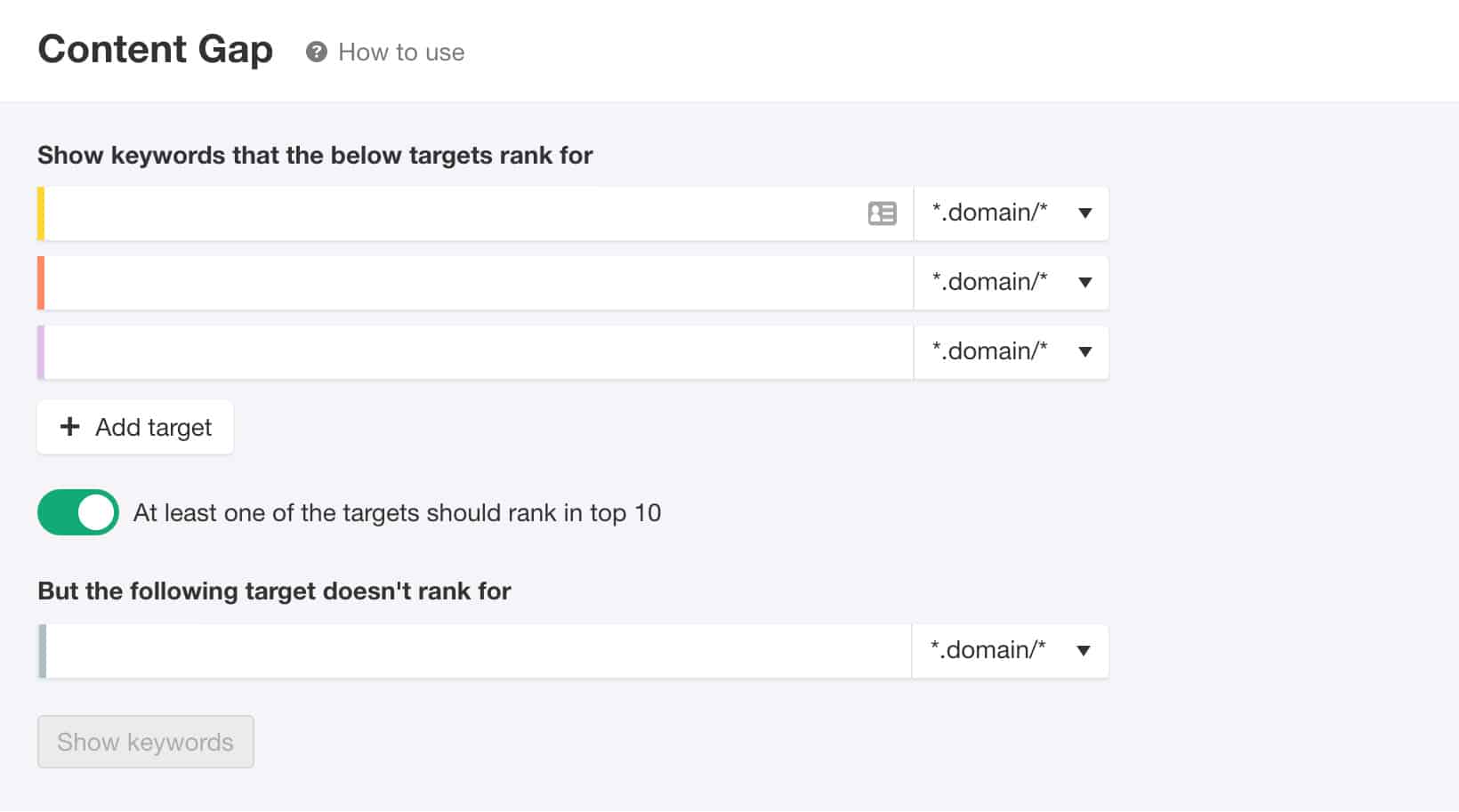Expand the bottom target's *.domain/* mode dropdown
1459x812 pixels.
click(1010, 651)
